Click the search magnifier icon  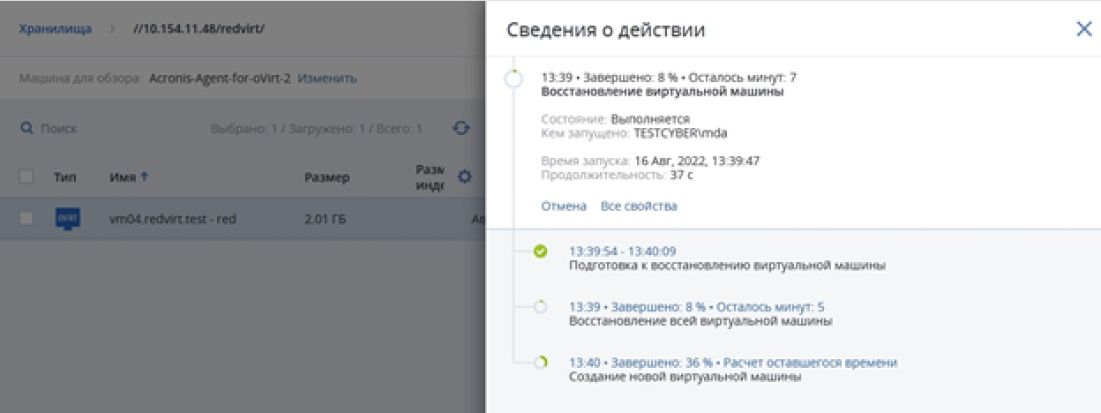(x=27, y=129)
